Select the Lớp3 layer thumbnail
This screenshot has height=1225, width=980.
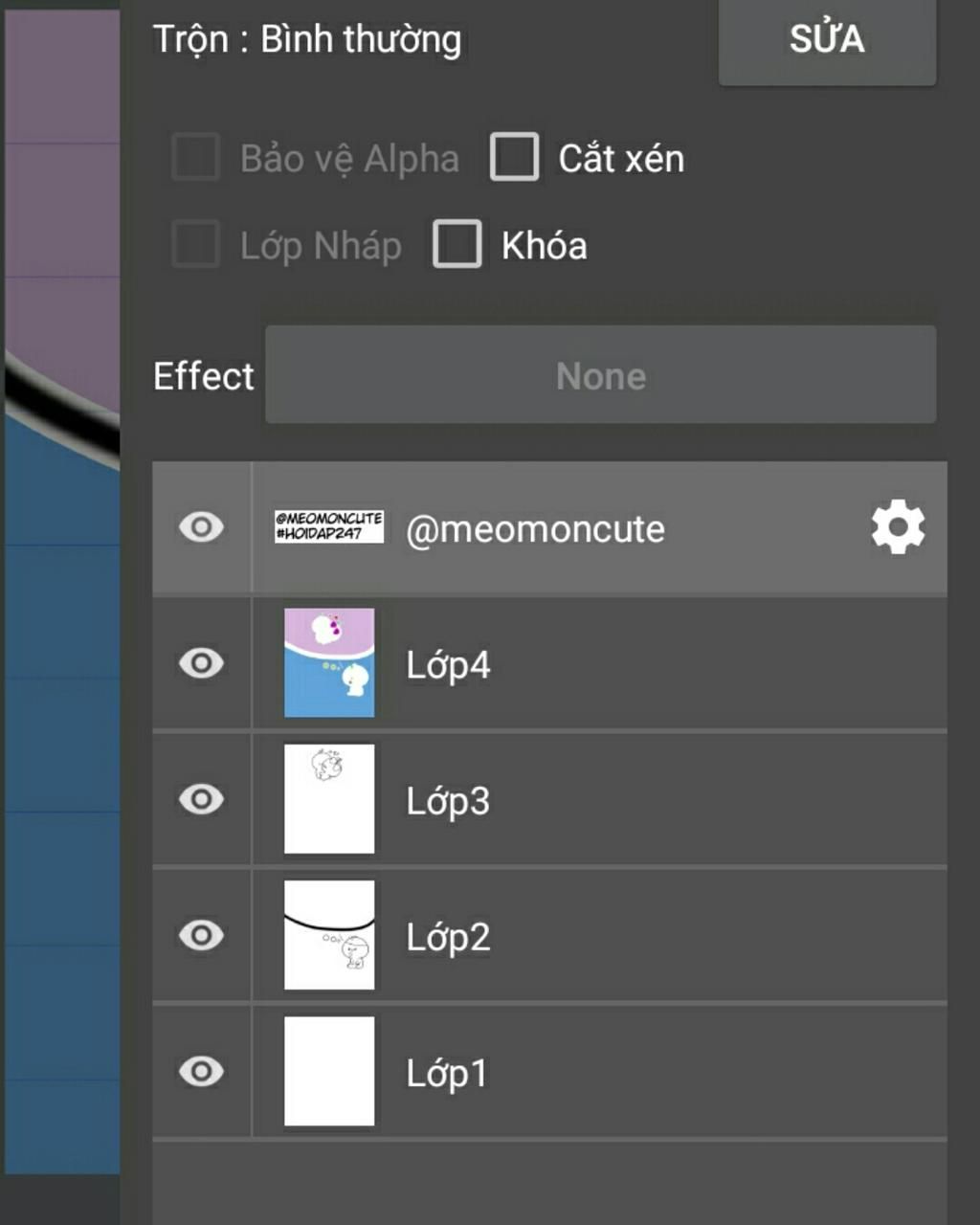pos(329,799)
